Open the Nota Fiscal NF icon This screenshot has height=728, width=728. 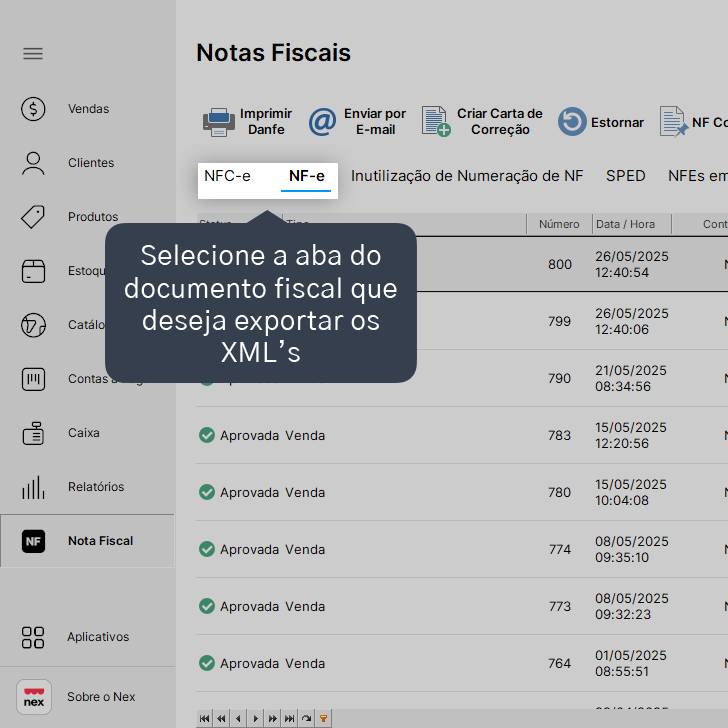tap(33, 541)
